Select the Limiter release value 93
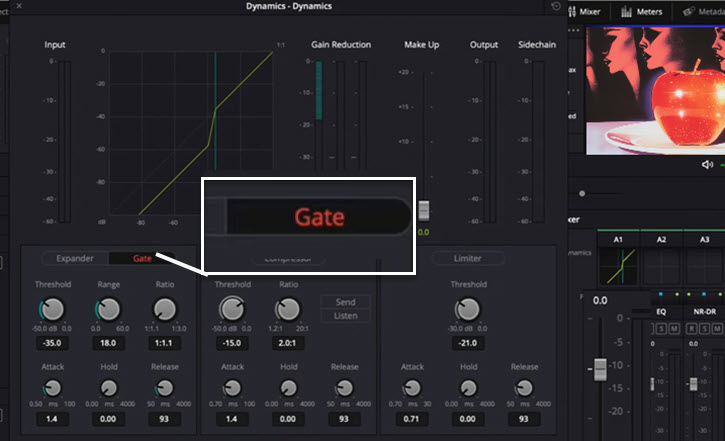The width and height of the screenshot is (725, 441). (523, 419)
